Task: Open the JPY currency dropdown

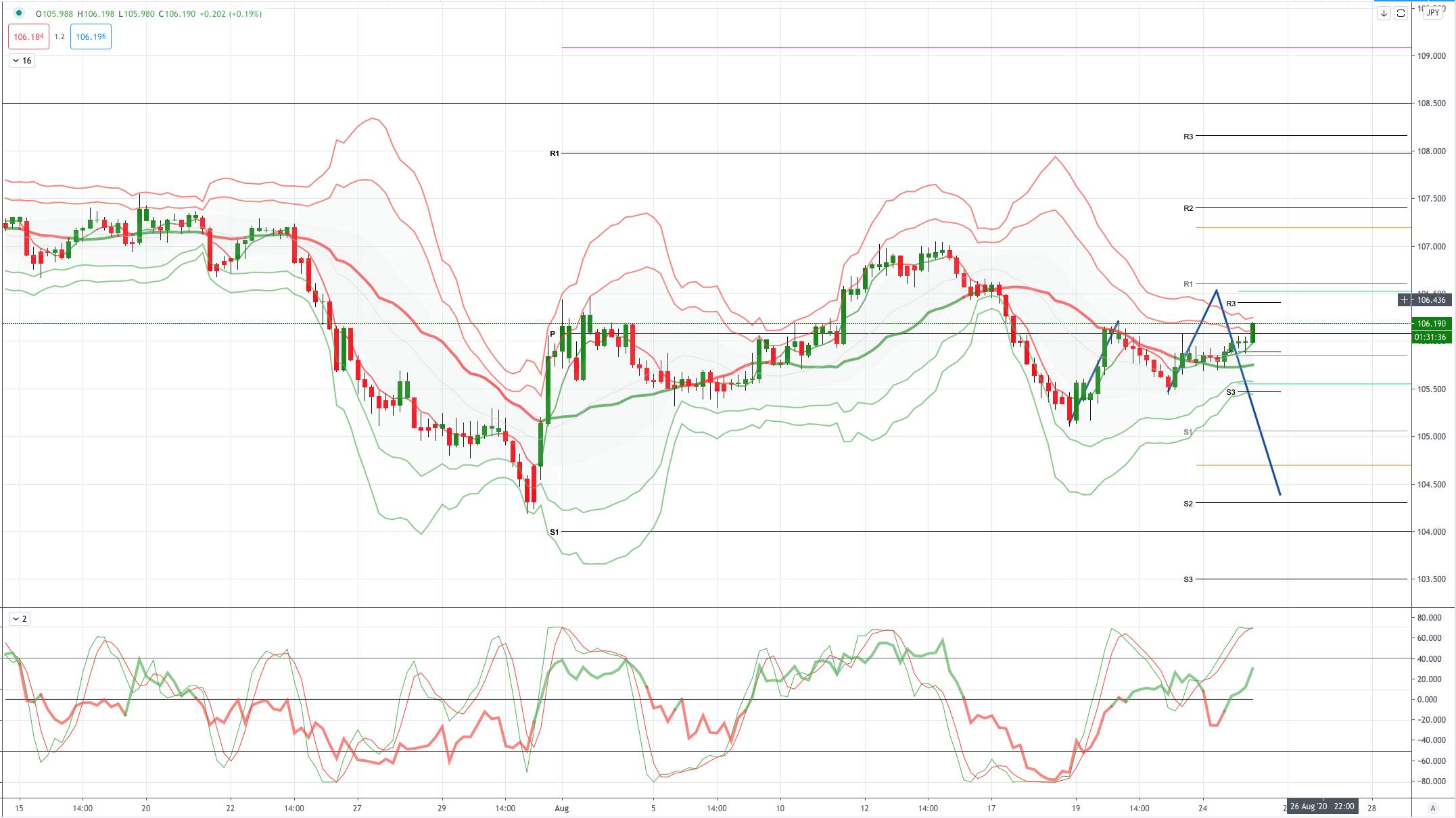Action: [x=1433, y=13]
